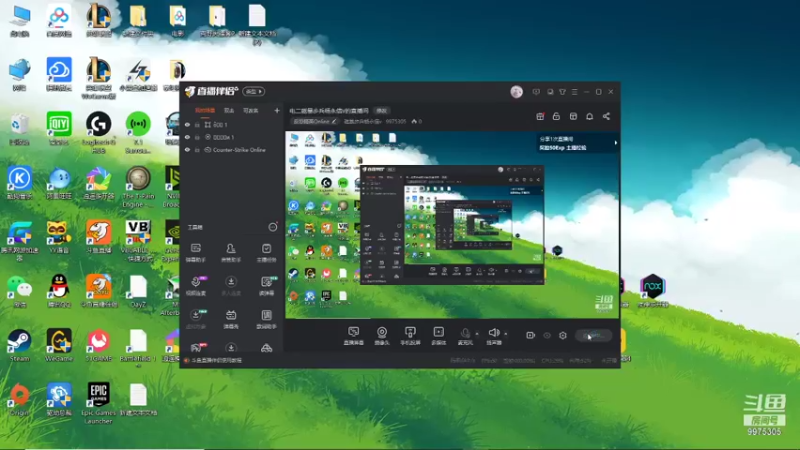
Task: Open the streamer task checkbox tool
Action: tap(266, 253)
